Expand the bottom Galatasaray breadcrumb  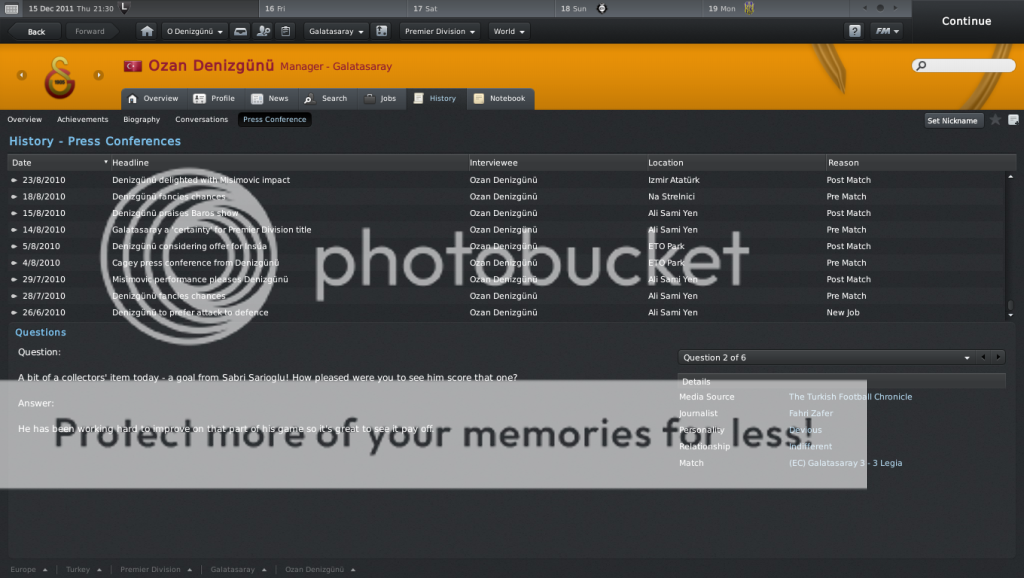(x=238, y=570)
